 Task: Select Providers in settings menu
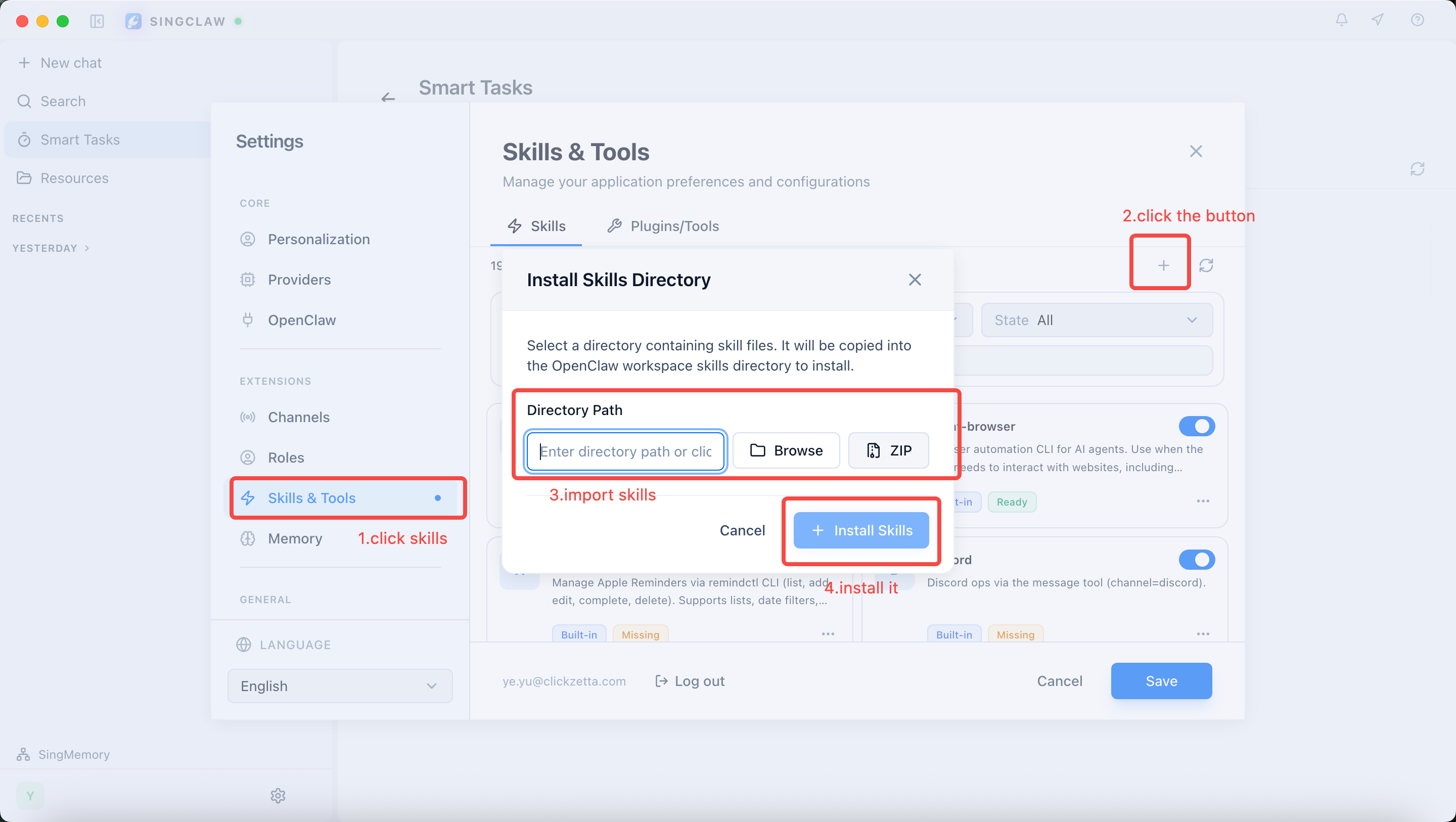299,280
